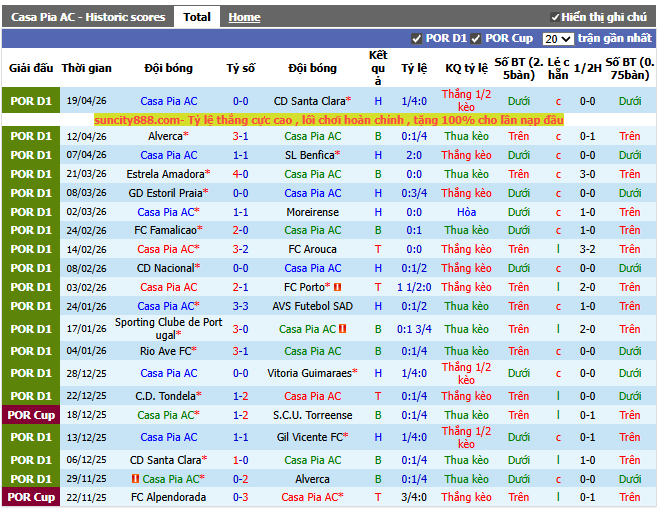Click red card icon in 29/11/25 Alverca match
Screen dimensions: 662x509
[x=135, y=479]
